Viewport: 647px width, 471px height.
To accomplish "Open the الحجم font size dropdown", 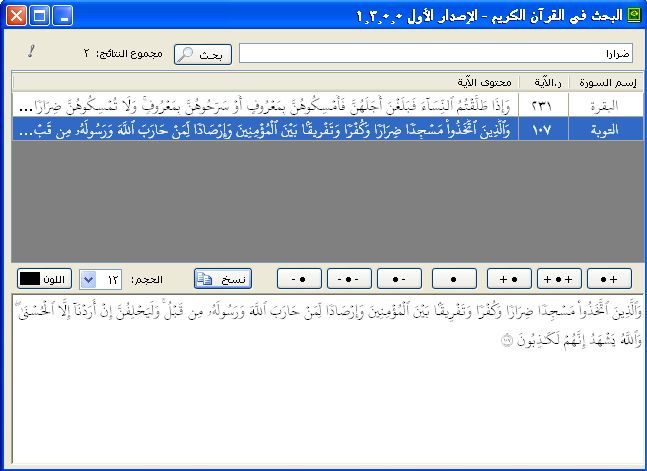I will [88, 280].
